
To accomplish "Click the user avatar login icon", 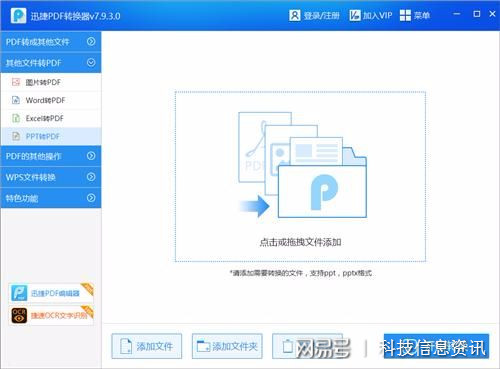I will click(x=295, y=15).
